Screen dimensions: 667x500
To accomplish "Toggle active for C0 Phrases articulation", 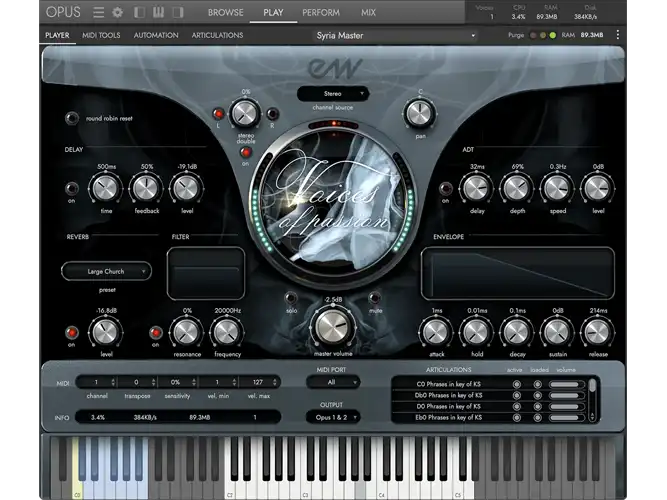I will pos(516,384).
